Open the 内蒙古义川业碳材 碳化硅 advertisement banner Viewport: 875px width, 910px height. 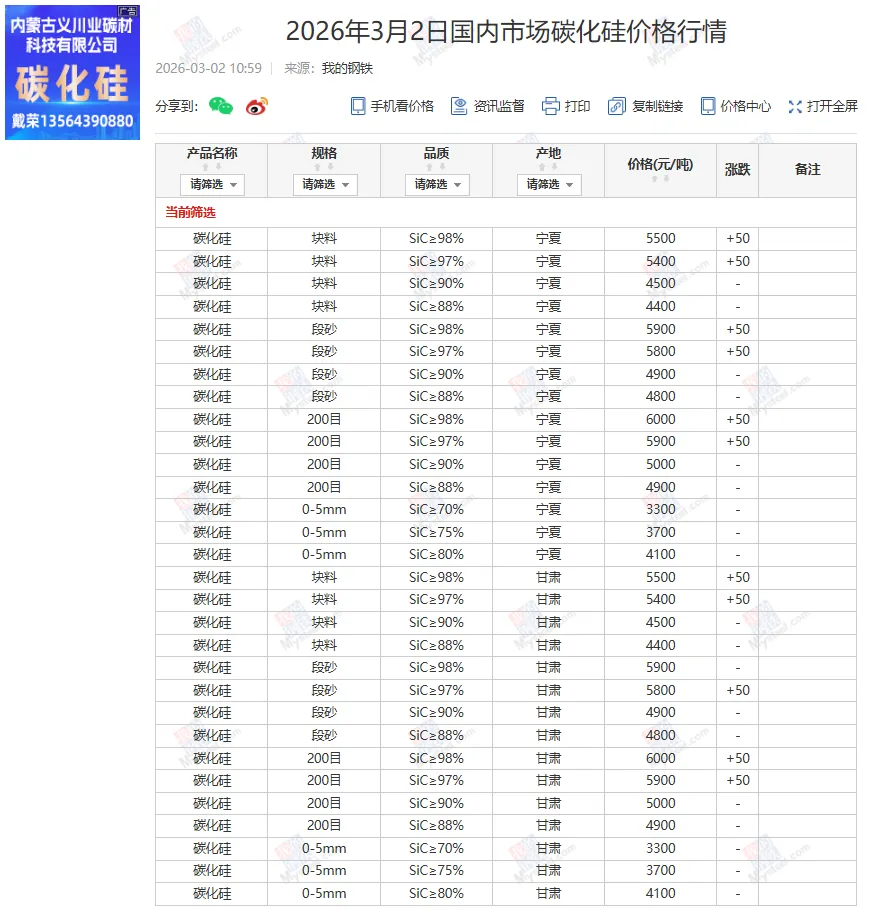(73, 73)
